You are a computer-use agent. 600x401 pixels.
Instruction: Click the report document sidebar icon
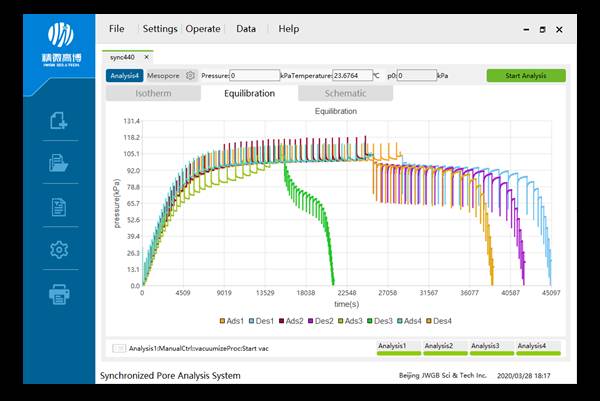tap(59, 207)
